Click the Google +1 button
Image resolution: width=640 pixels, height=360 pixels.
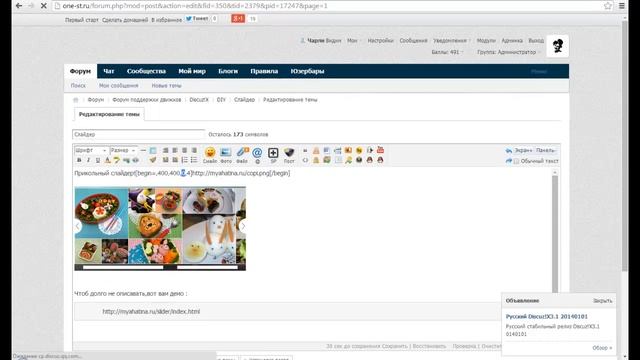click(238, 18)
